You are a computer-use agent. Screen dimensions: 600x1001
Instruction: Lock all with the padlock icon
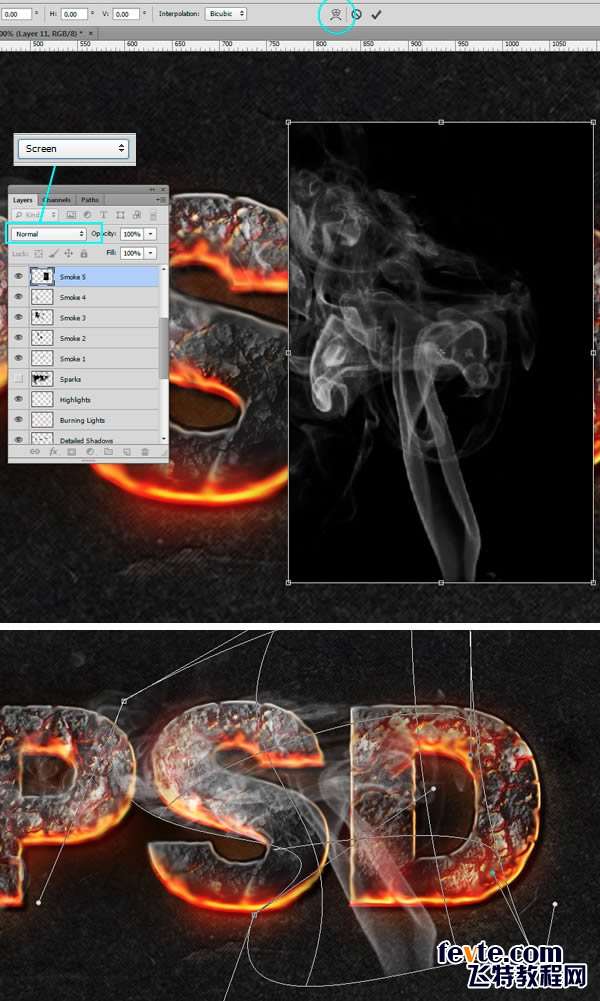tap(84, 253)
